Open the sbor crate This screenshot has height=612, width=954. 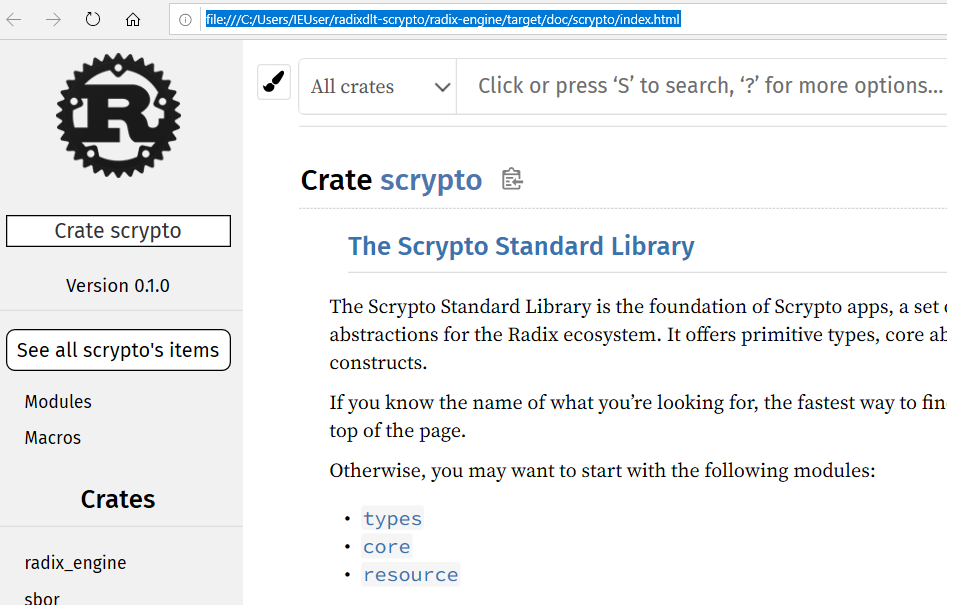pos(42,599)
